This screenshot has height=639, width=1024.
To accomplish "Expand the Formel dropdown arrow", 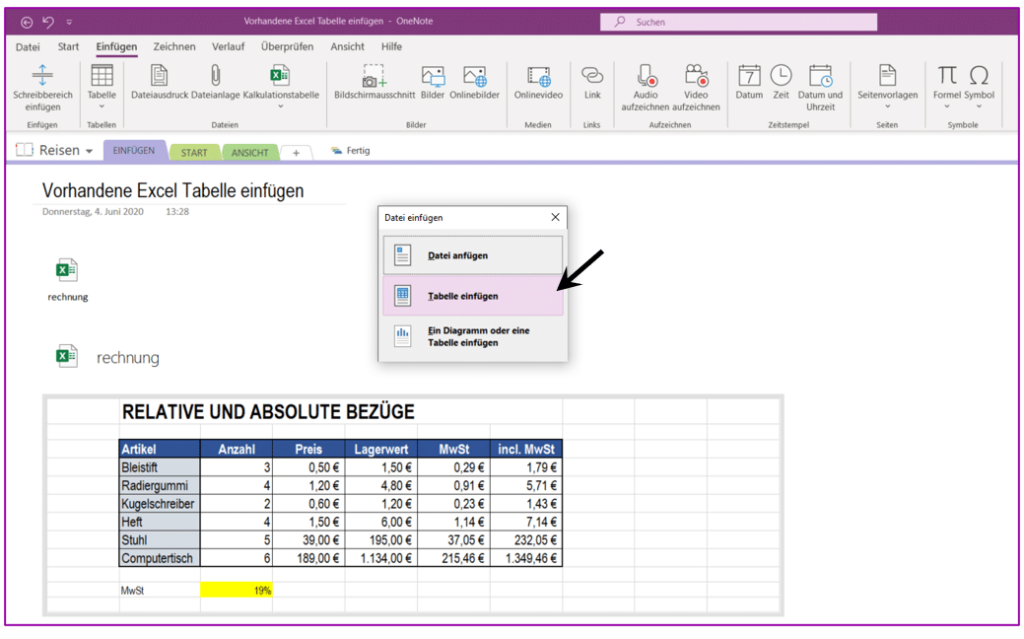I will click(x=947, y=106).
